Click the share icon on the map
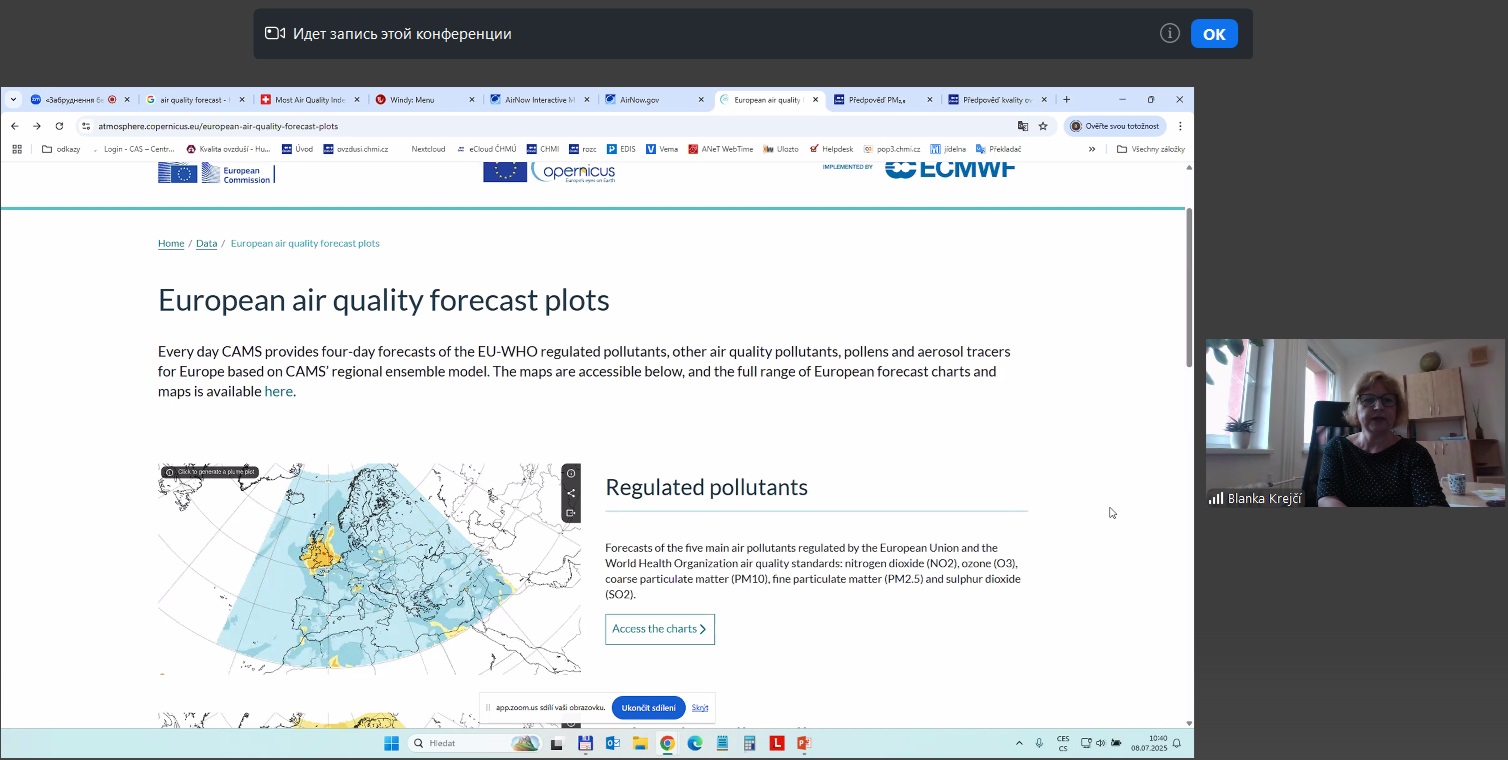1508x760 pixels. click(571, 493)
